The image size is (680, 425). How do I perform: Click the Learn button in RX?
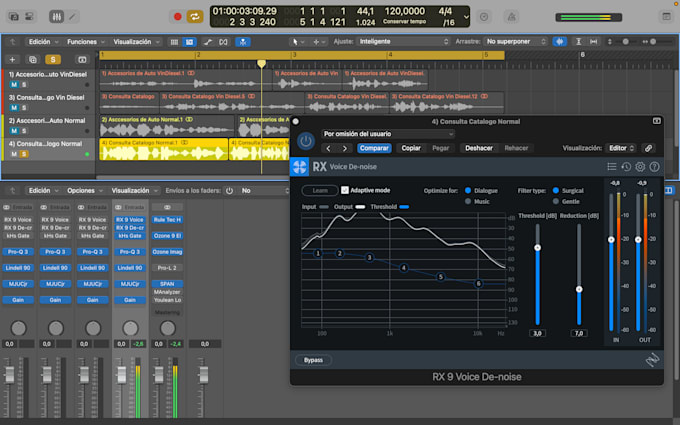point(320,190)
